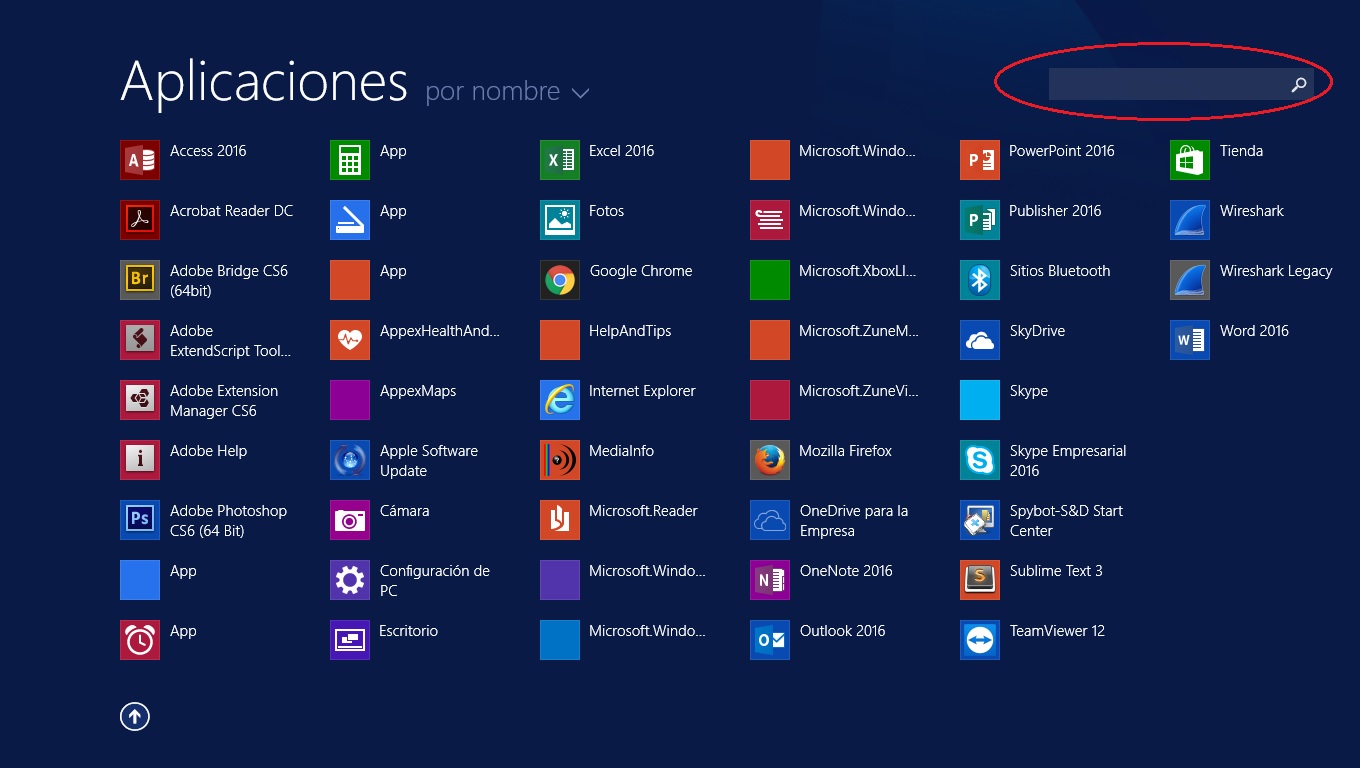Open Word 2016

[x=1190, y=340]
